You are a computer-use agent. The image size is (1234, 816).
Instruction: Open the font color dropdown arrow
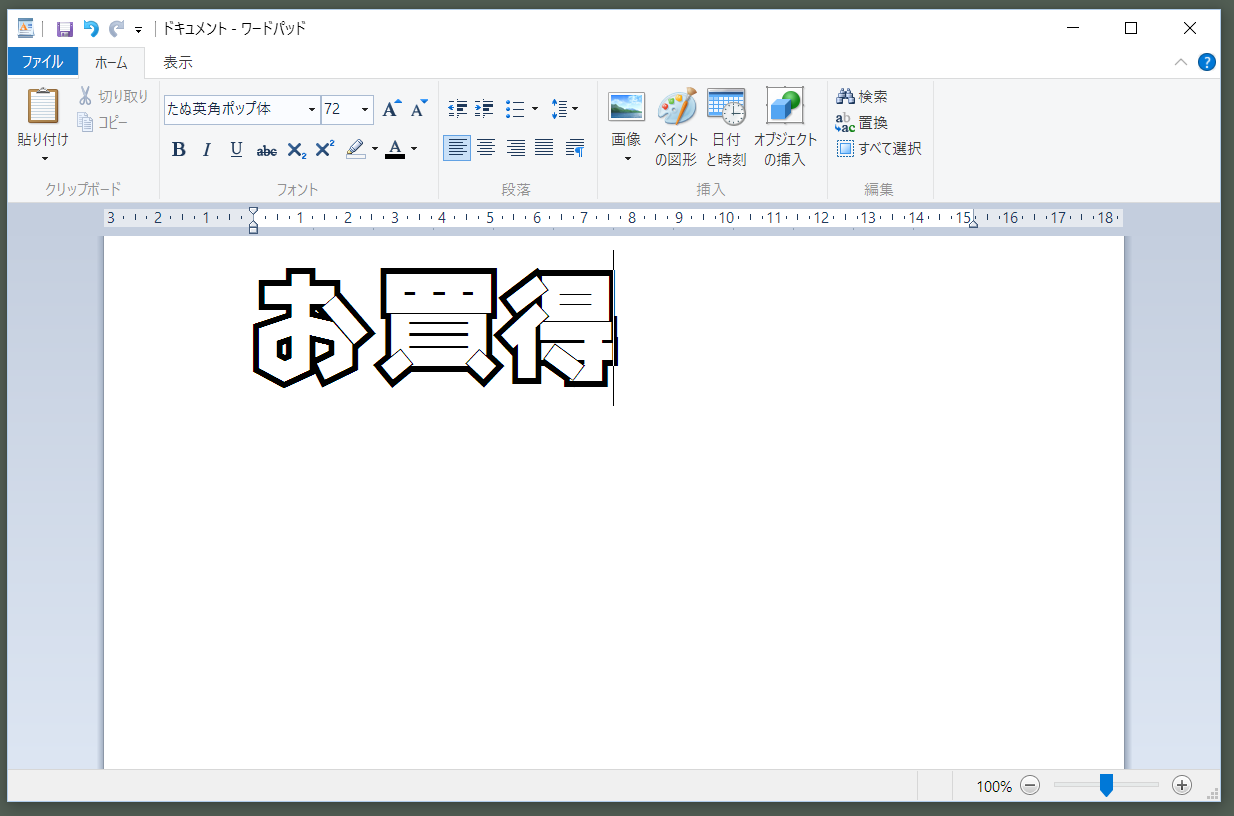click(x=414, y=149)
